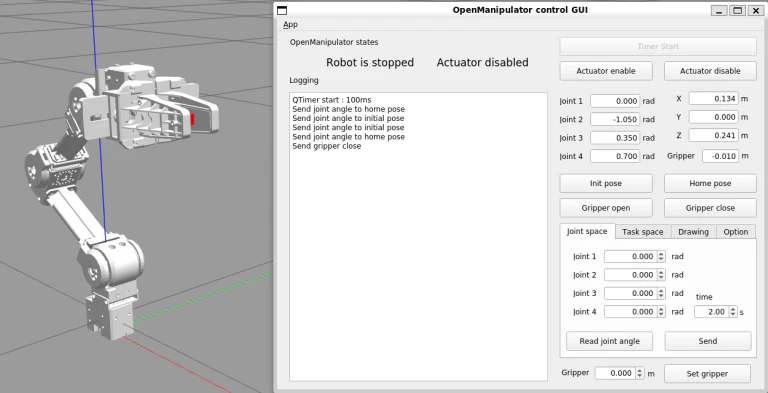Image resolution: width=768 pixels, height=393 pixels.
Task: Maximize the OpenManipulator control GUI window
Action: point(737,11)
